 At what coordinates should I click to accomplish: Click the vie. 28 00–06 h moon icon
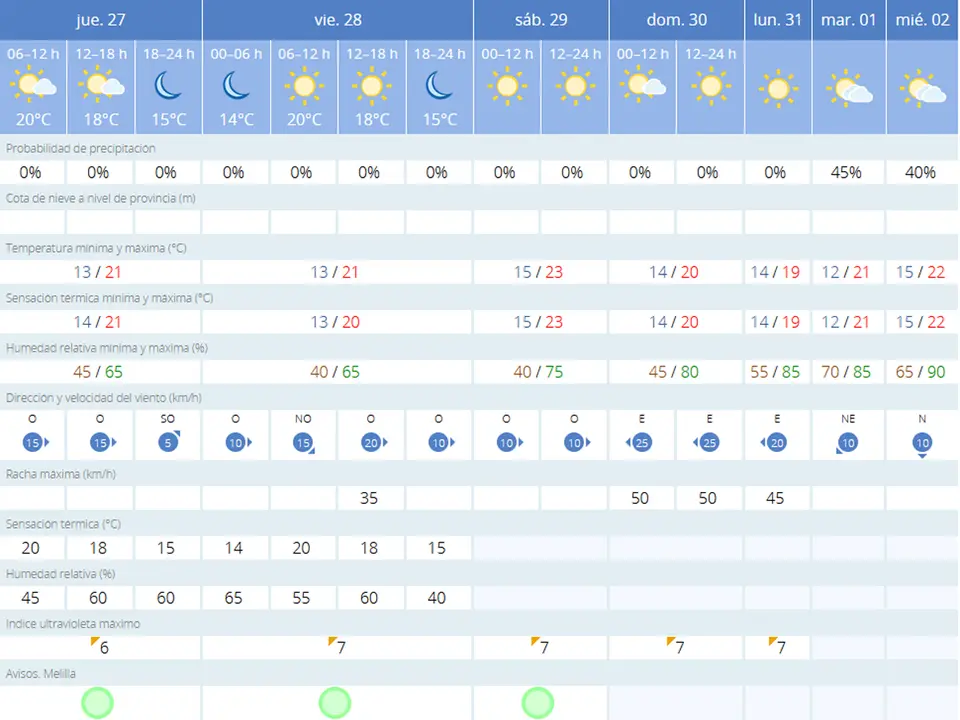[x=236, y=86]
